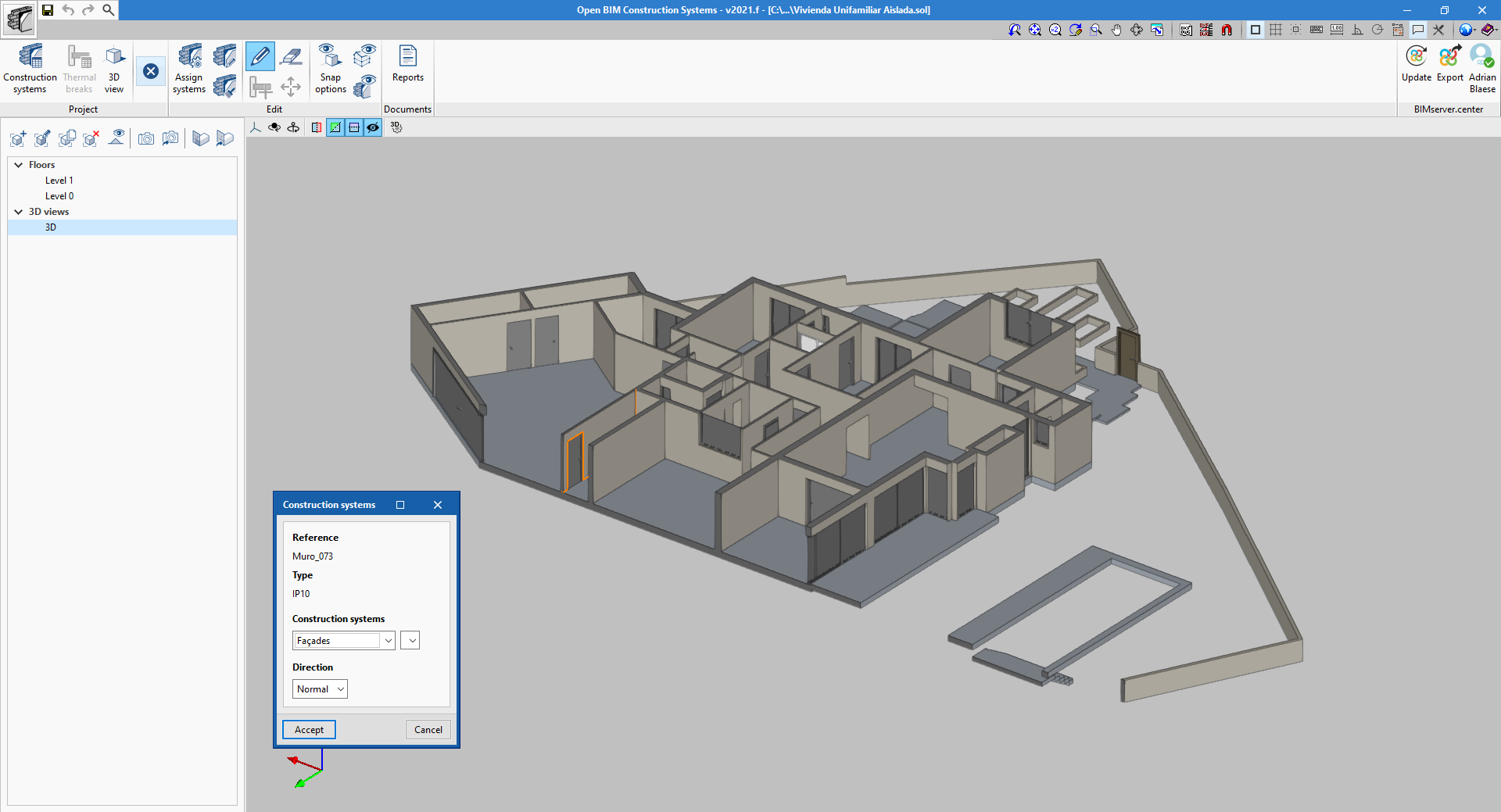Click the camera snapshot icon
The height and width of the screenshot is (812, 1501).
(145, 138)
